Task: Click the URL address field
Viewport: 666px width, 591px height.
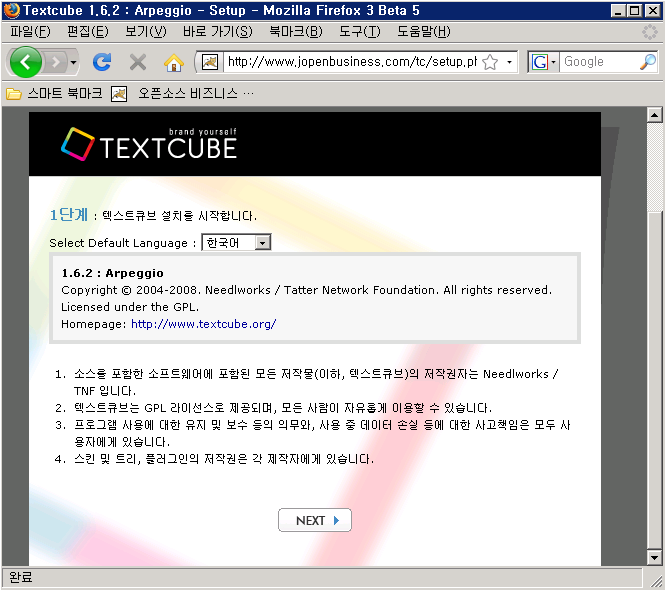Action: (x=352, y=62)
